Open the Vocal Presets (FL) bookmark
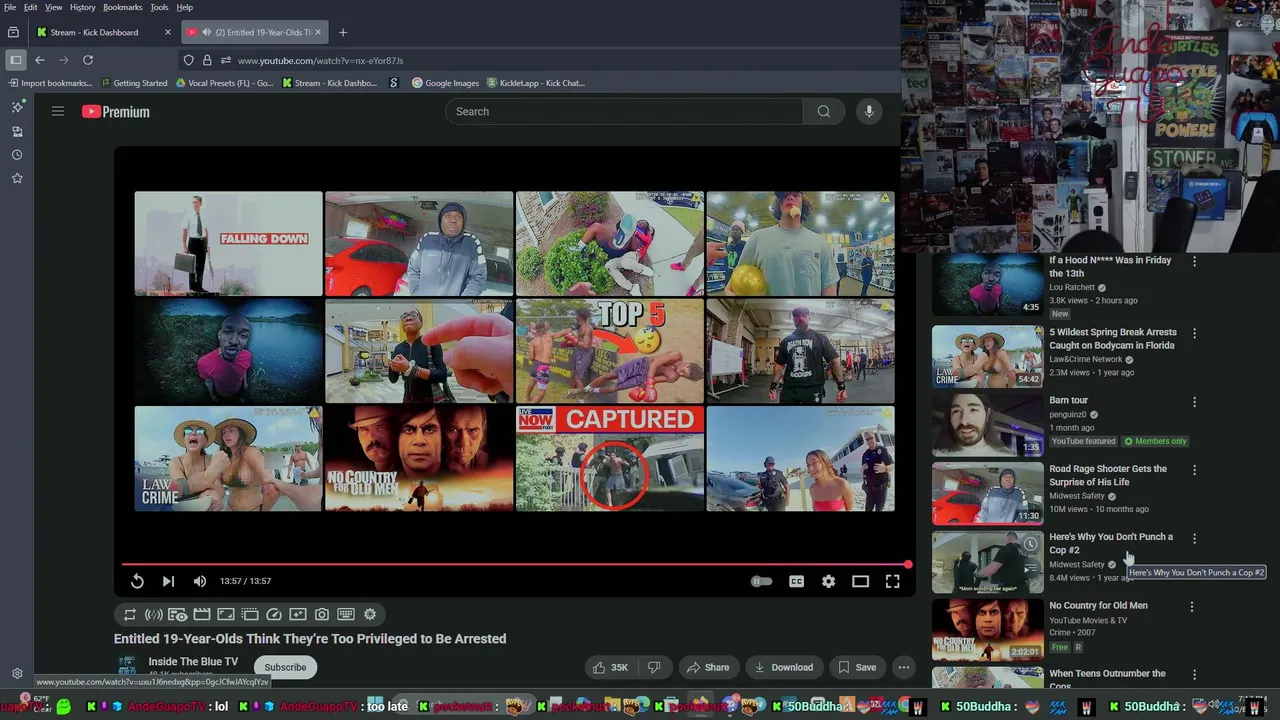Viewport: 1280px width, 720px height. click(x=224, y=83)
